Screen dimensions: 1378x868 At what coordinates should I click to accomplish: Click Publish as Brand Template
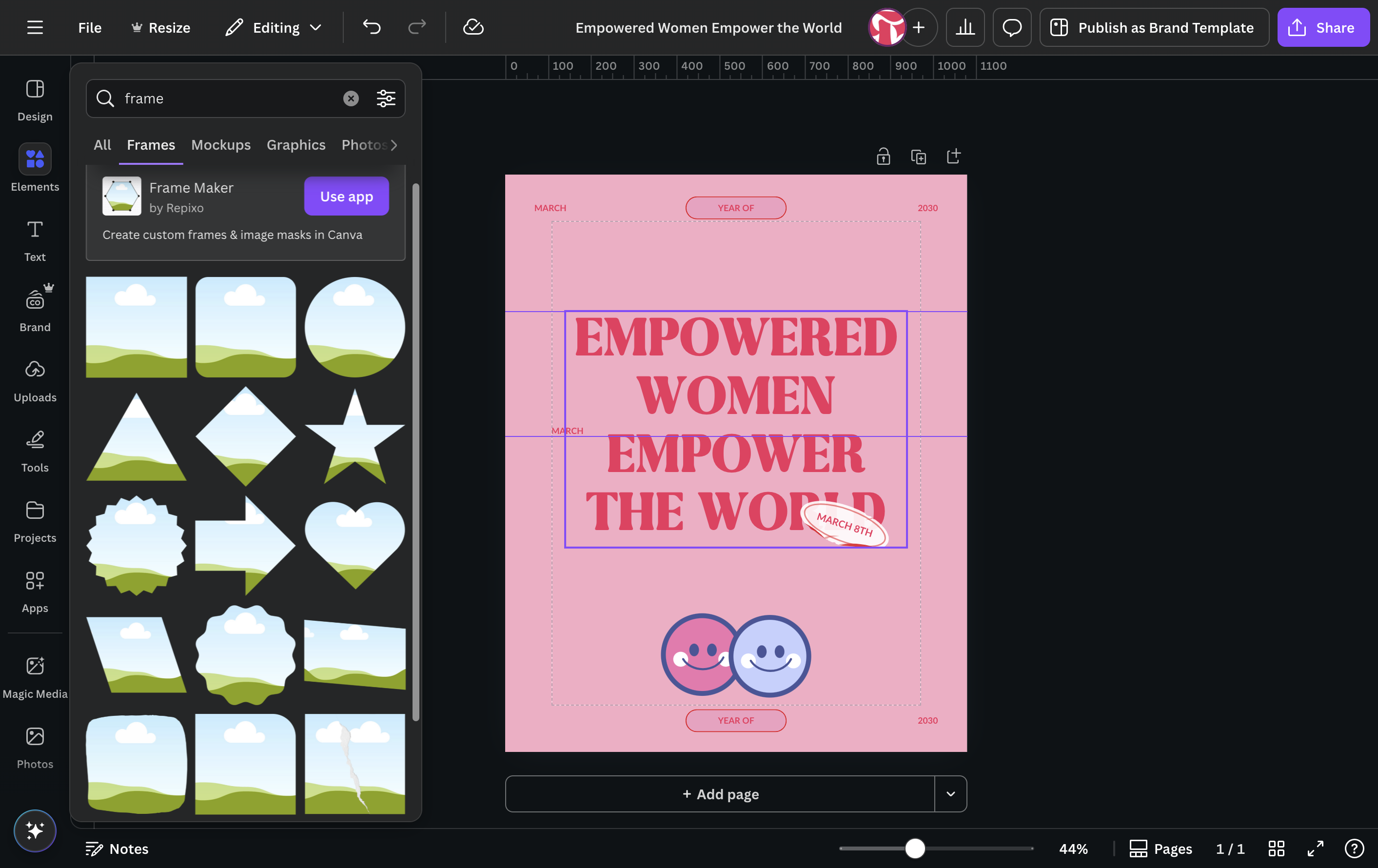click(x=1154, y=27)
